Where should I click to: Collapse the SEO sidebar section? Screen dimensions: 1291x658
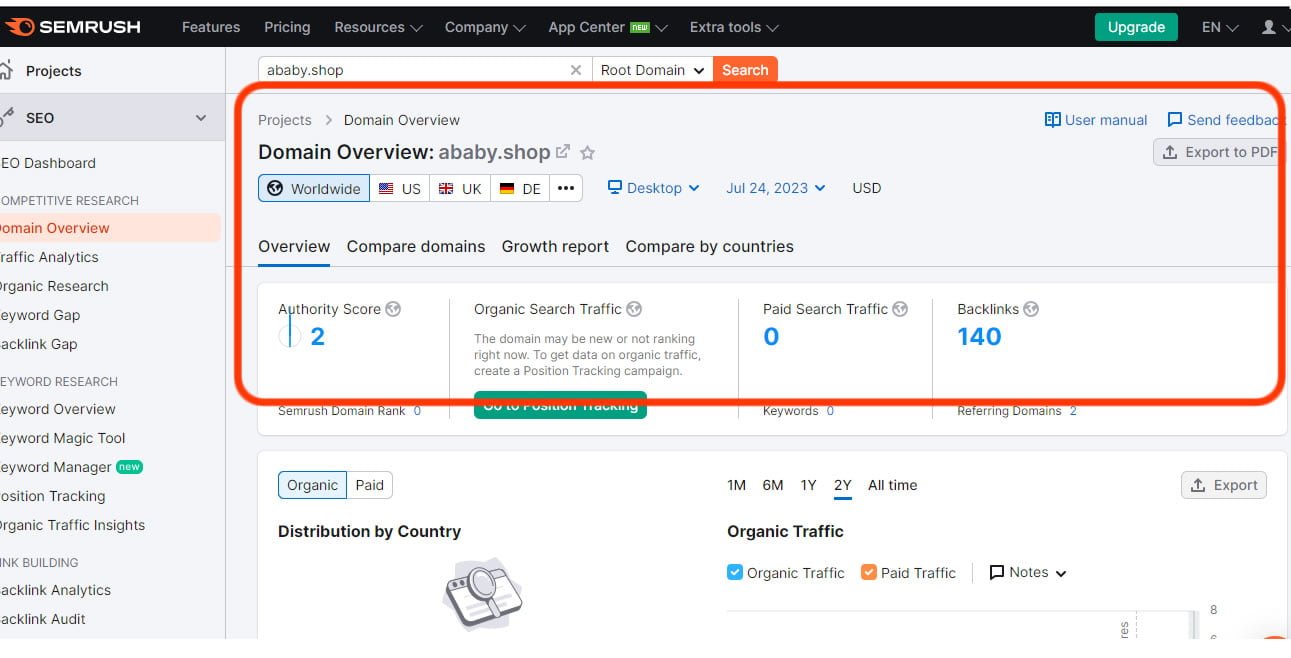201,118
